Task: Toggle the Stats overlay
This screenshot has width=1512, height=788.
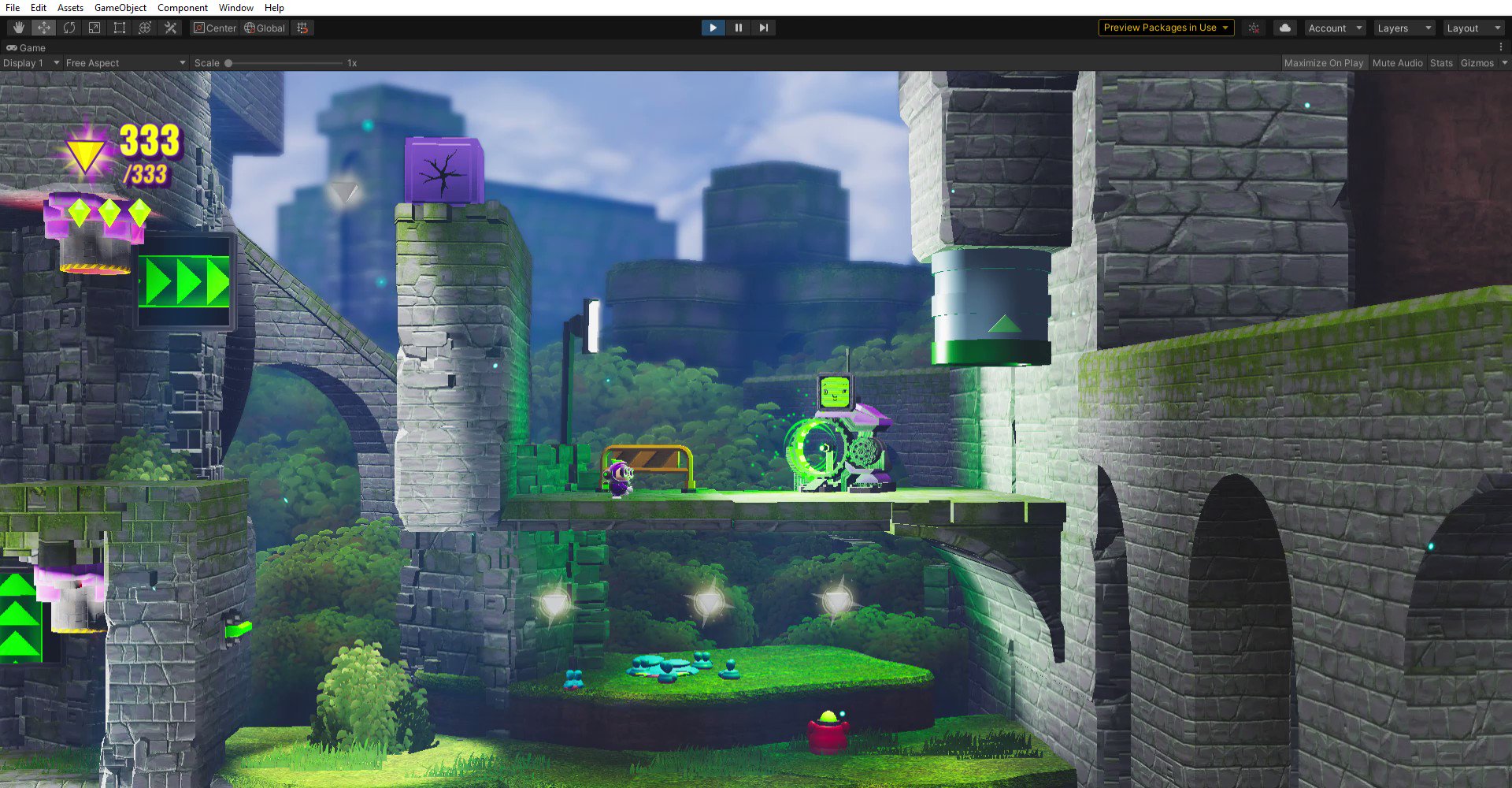Action: [x=1441, y=63]
